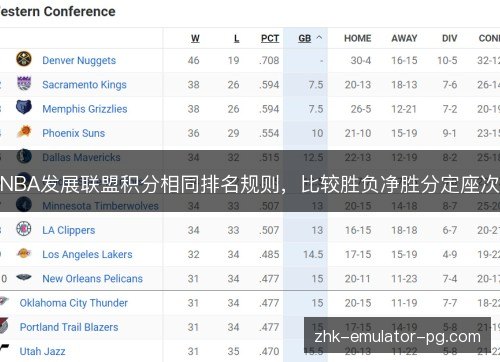Click the LA Clippers logo
Image resolution: width=500 pixels, height=362 pixels.
(x=24, y=229)
